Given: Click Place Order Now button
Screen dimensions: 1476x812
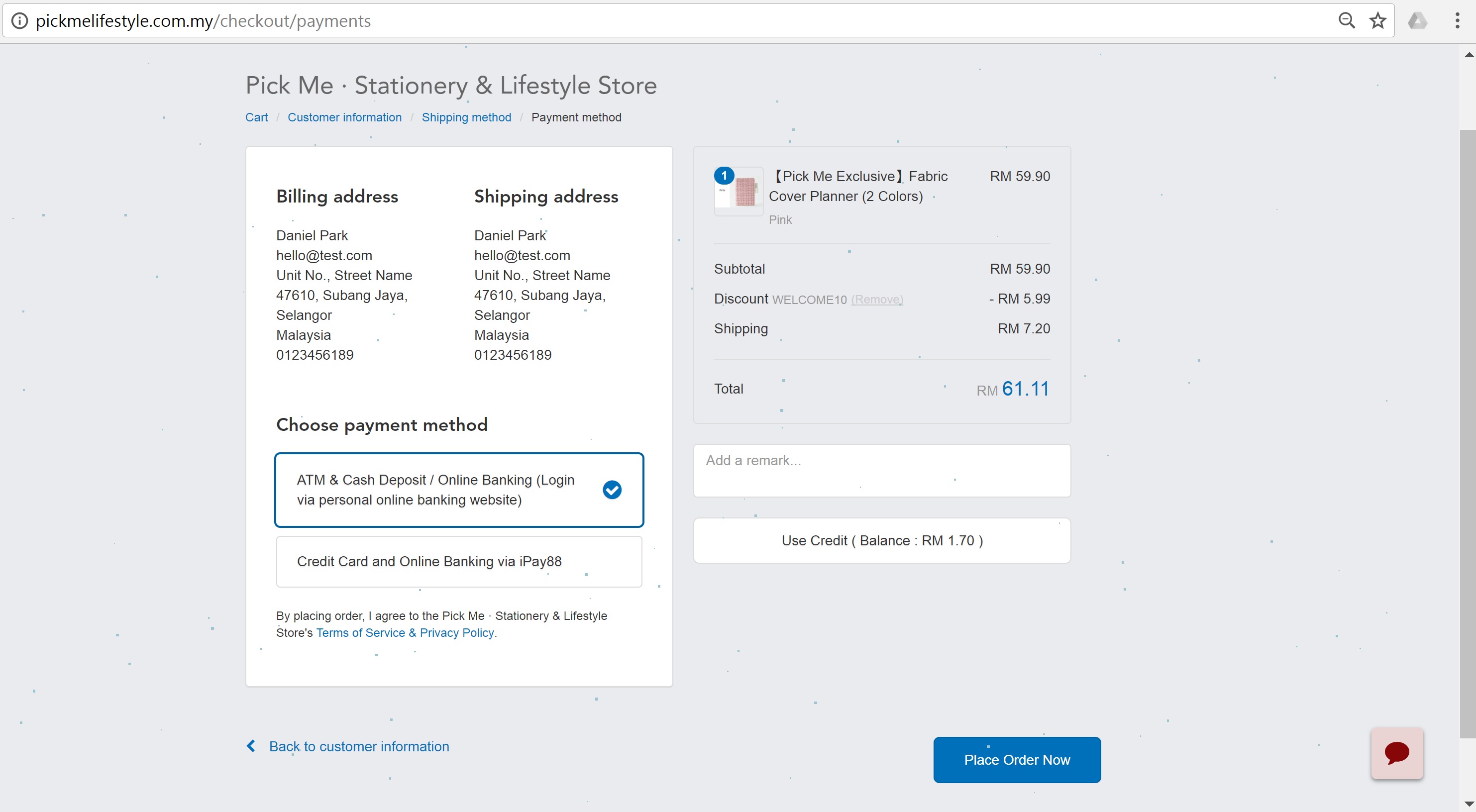Looking at the screenshot, I should coord(1017,760).
